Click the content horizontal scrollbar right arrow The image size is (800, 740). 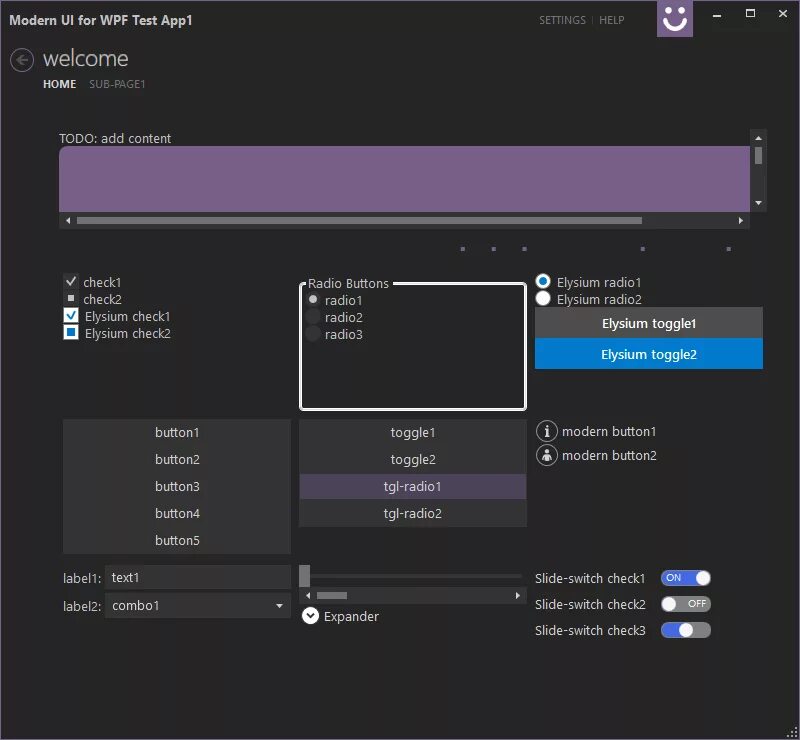(740, 220)
